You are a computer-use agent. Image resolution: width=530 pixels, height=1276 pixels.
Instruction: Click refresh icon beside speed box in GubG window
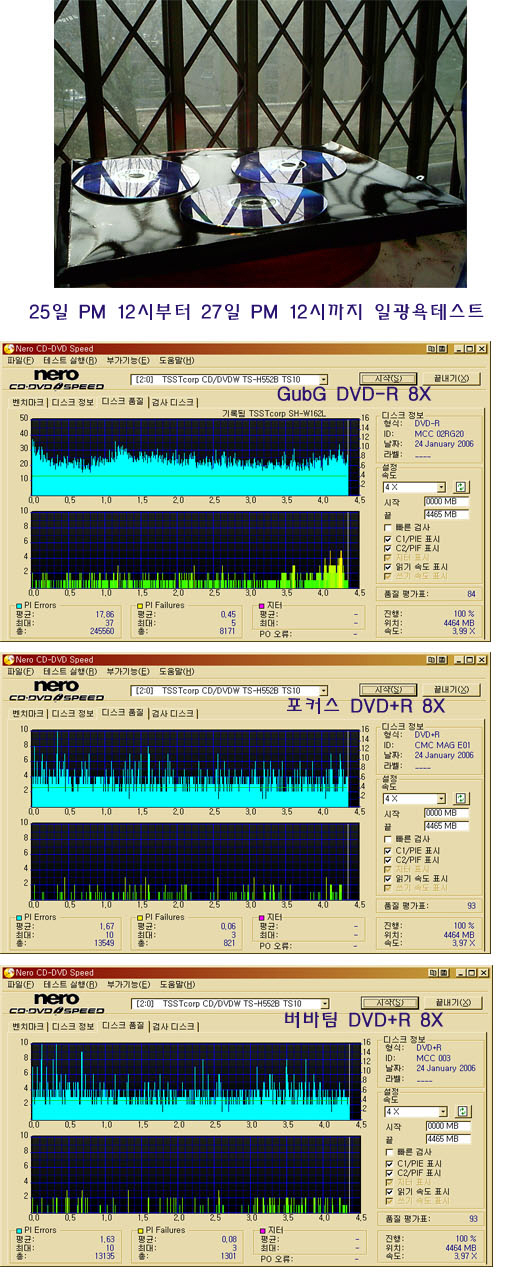462,487
